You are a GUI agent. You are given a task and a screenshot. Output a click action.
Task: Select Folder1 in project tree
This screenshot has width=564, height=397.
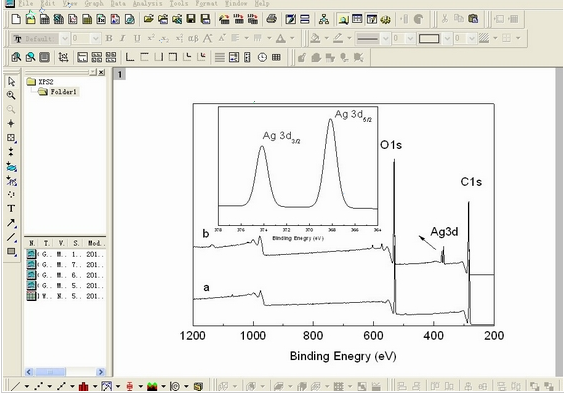tap(63, 92)
